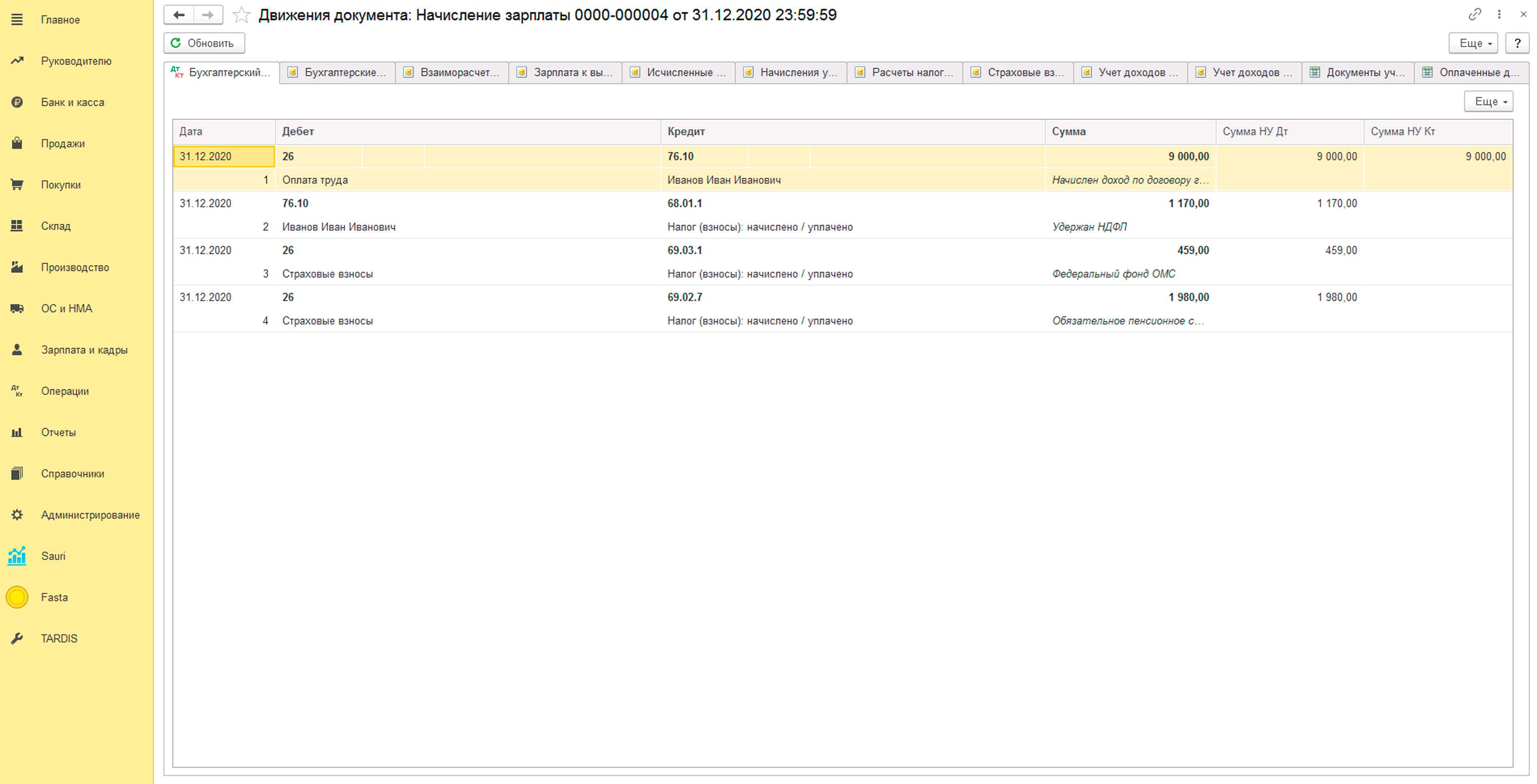Open Отчеты section in sidebar
The height and width of the screenshot is (784, 1537).
(x=58, y=432)
